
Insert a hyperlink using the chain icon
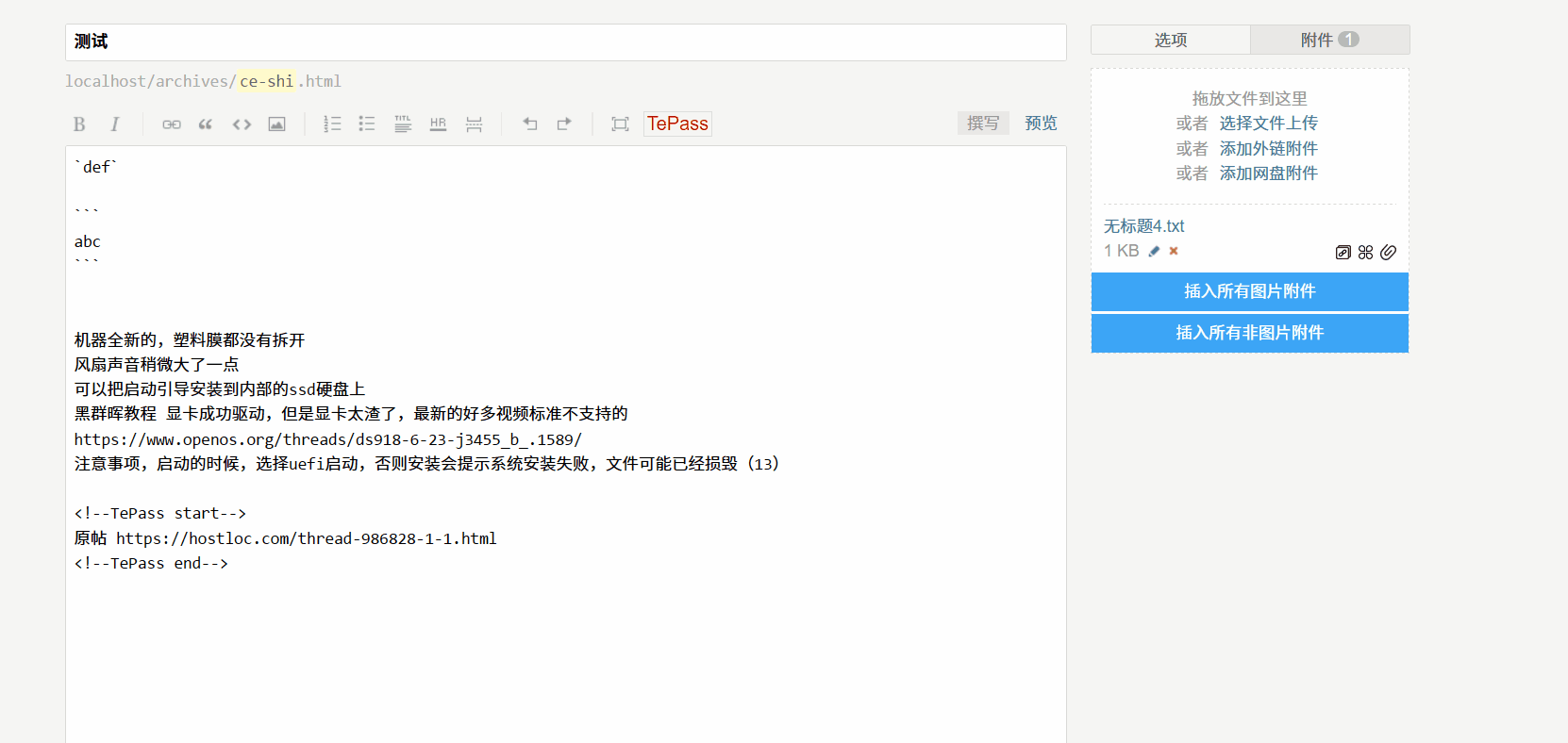point(171,124)
